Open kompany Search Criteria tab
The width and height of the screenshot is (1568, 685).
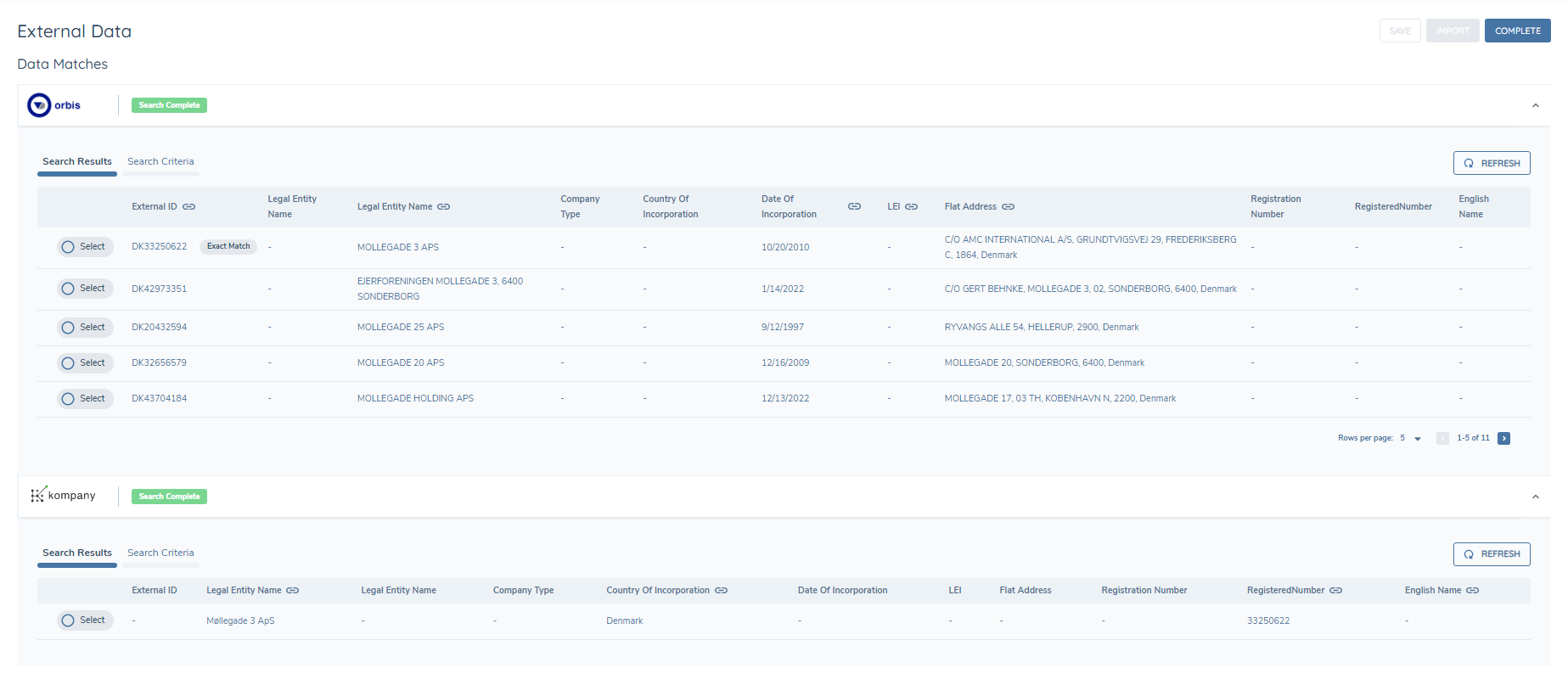160,553
